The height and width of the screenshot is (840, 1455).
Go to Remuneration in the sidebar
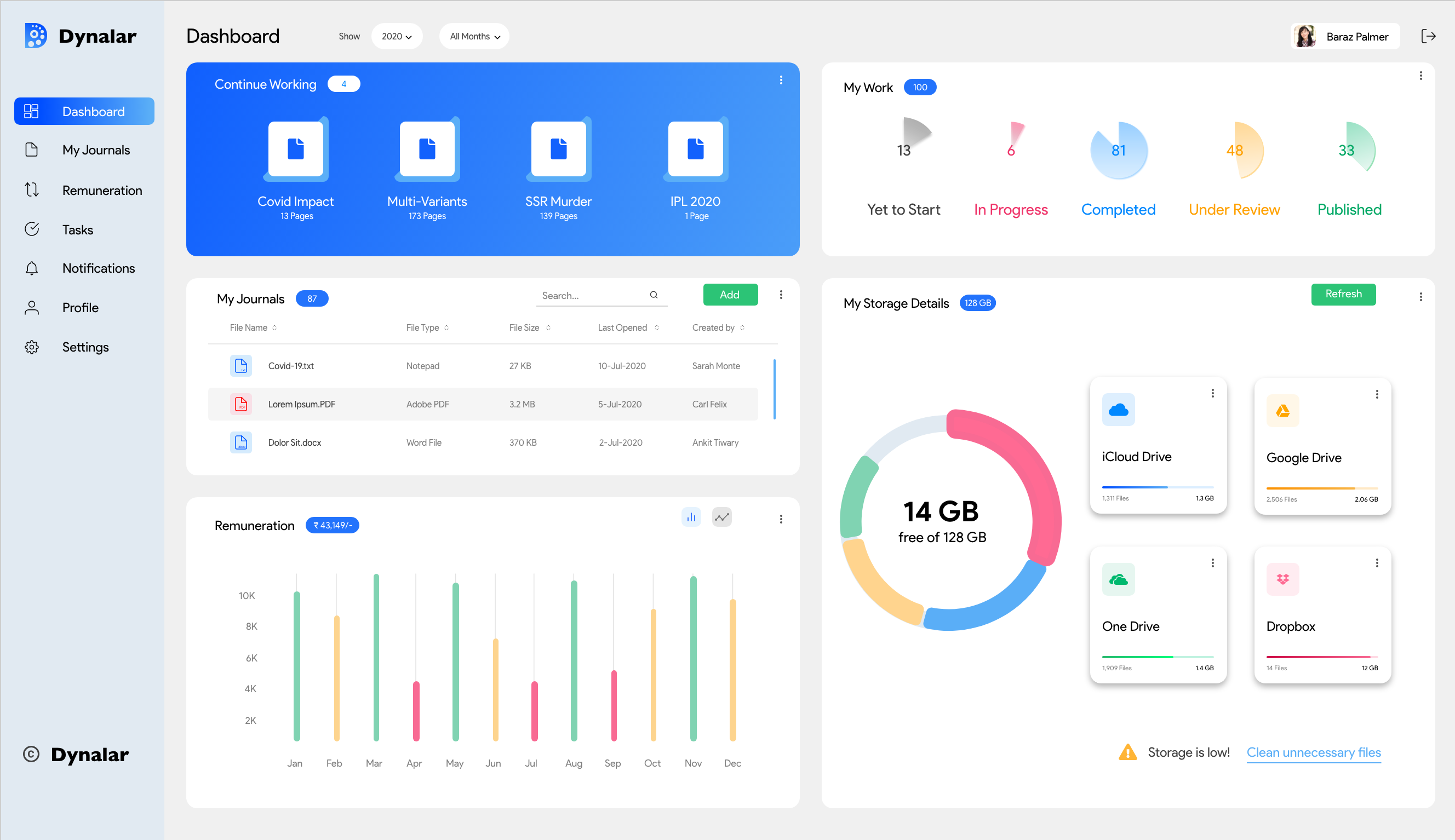pyautogui.click(x=101, y=191)
